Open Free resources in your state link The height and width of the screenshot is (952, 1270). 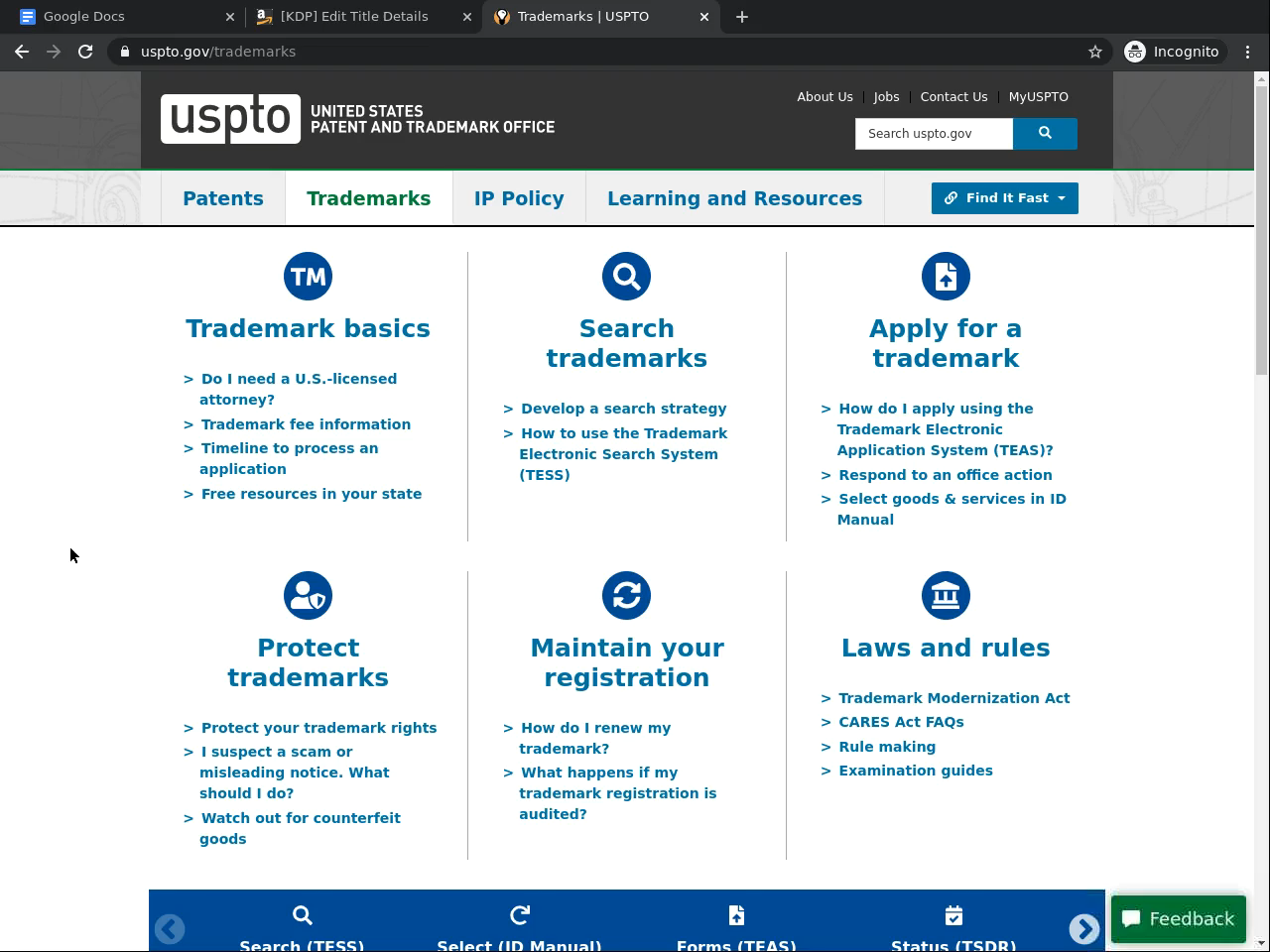(x=311, y=494)
